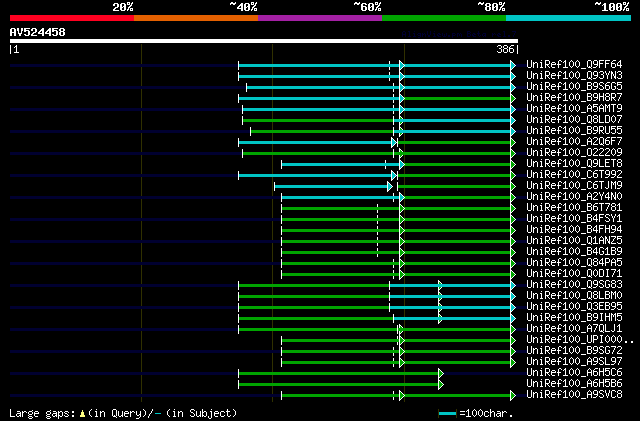Select hit label UniRef100_B9RU55
The height and width of the screenshot is (421, 640).
[x=574, y=131]
